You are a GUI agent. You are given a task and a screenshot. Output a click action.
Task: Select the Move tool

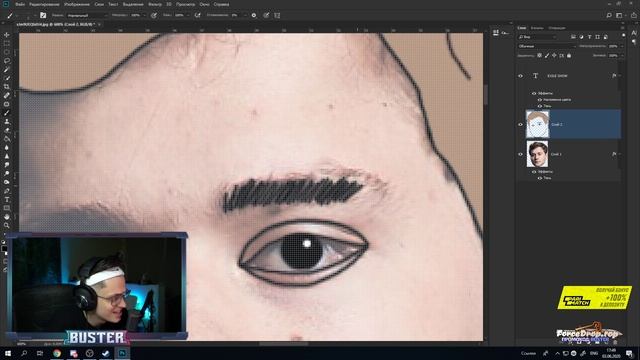click(x=7, y=35)
